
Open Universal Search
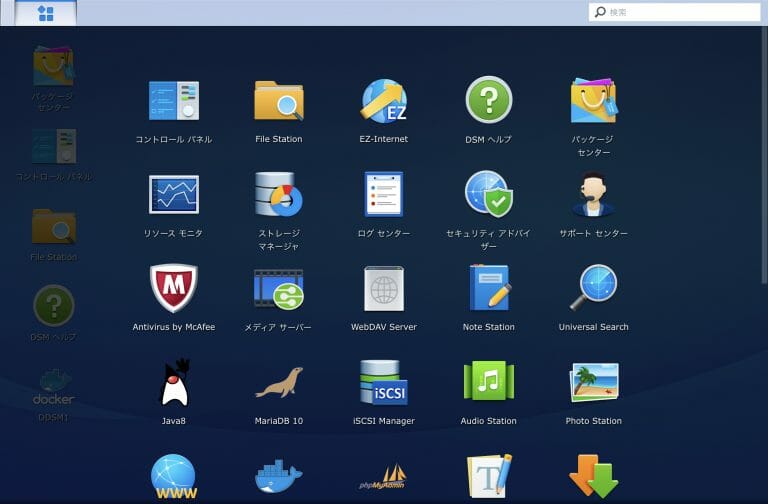click(593, 298)
